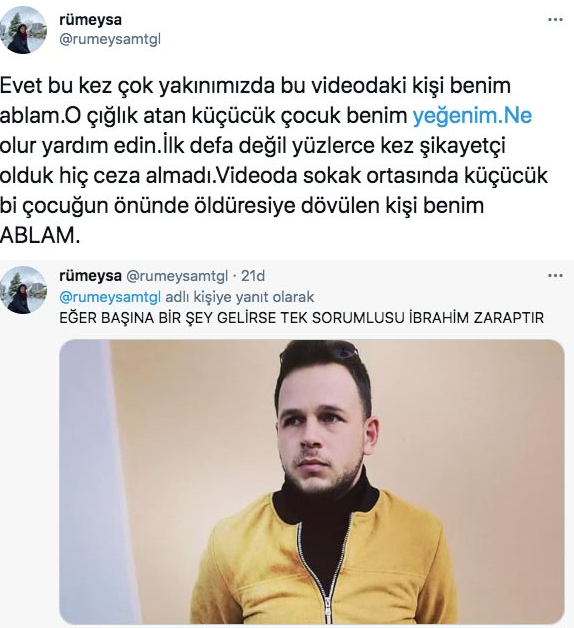Image resolution: width=574 pixels, height=628 pixels.
Task: Click the final word ABLAM. in main tweet
Action: pyautogui.click(x=40, y=235)
